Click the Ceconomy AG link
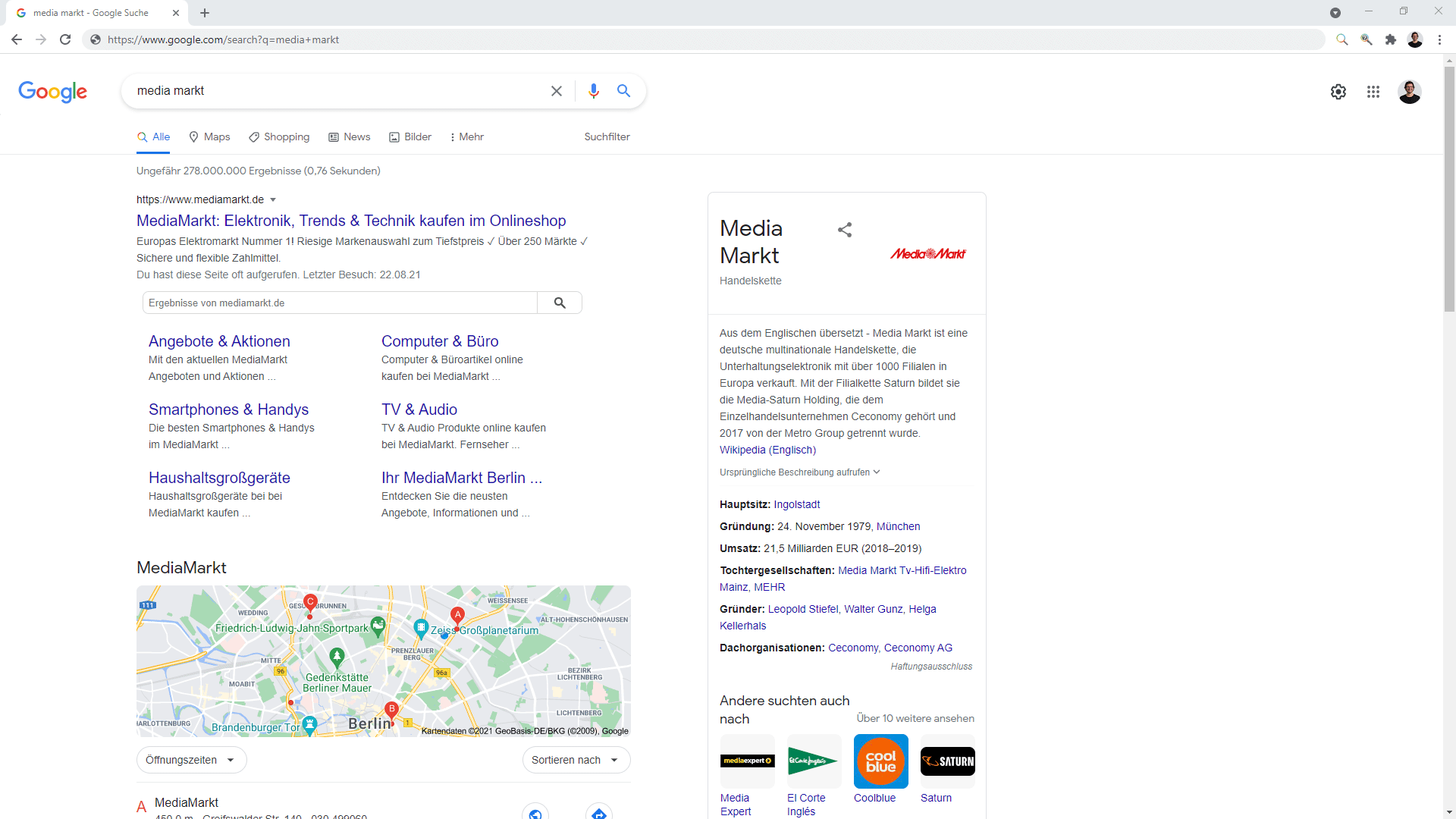 pos(918,648)
